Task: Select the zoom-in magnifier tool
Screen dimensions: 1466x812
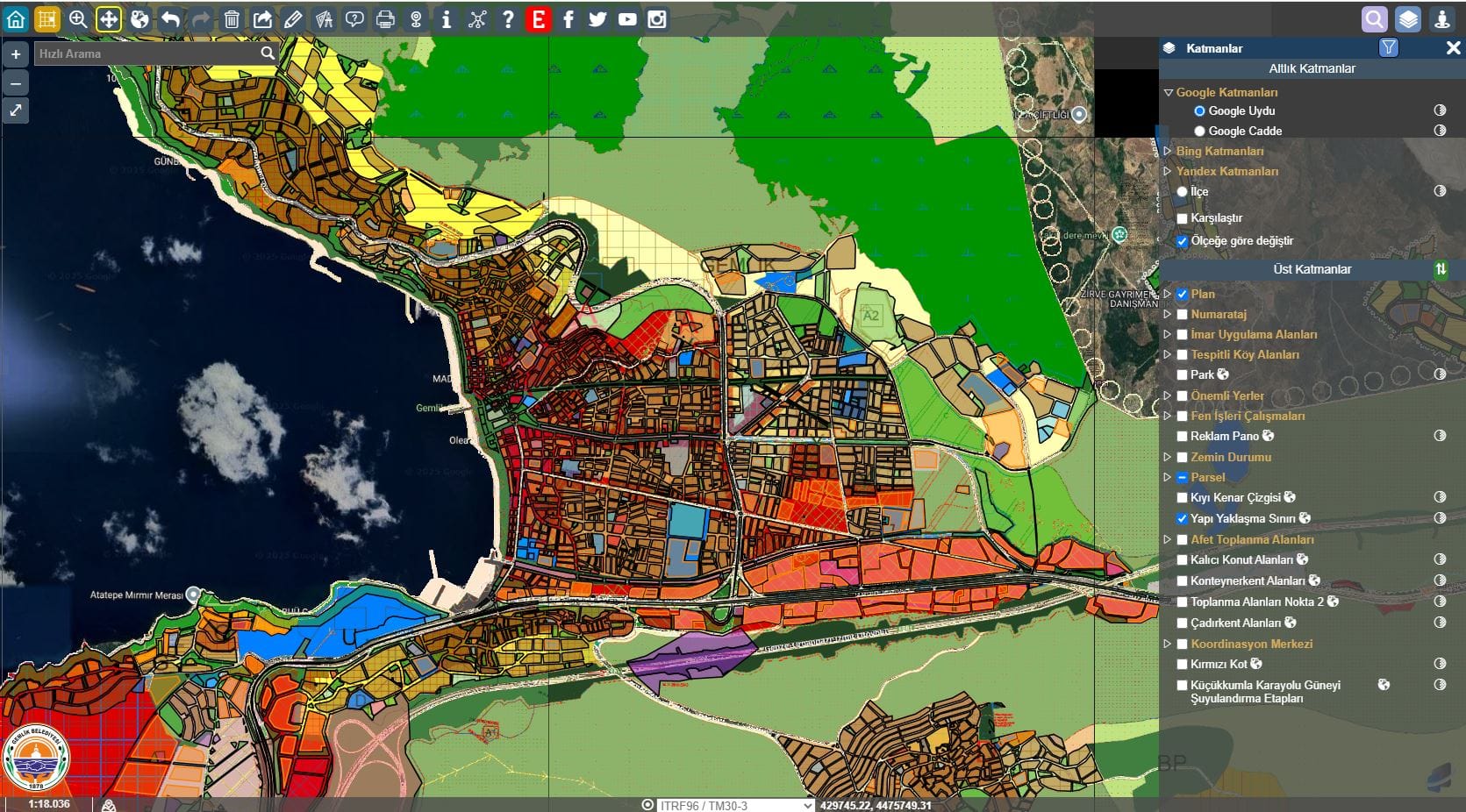Action: click(x=78, y=19)
